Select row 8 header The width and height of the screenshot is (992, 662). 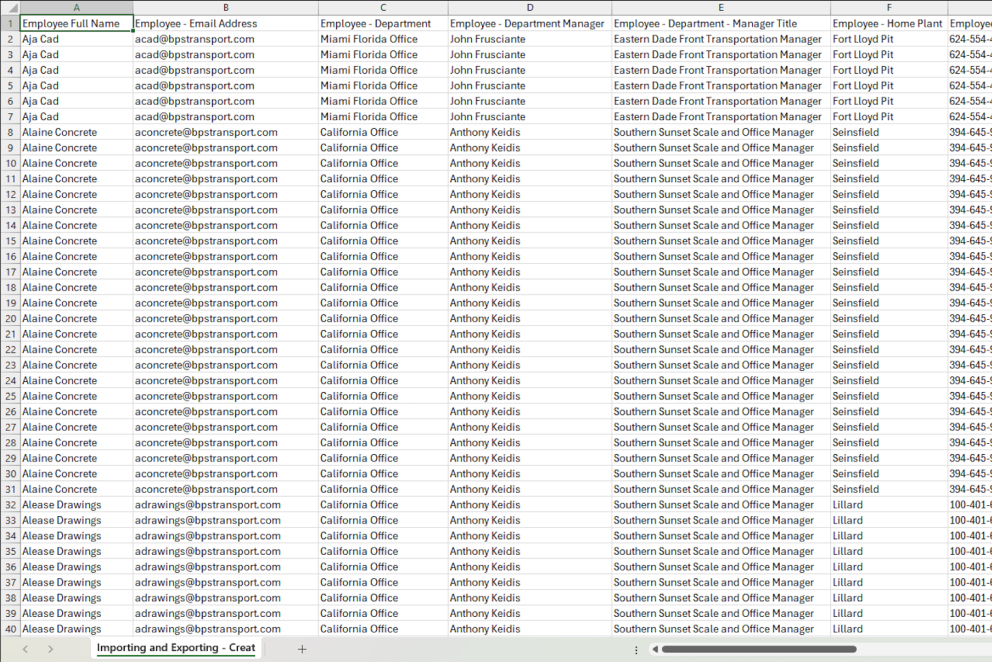pyautogui.click(x=10, y=132)
